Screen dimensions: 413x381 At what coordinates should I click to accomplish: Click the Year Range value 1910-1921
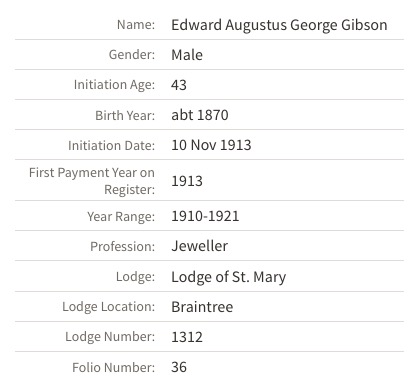[x=205, y=216]
